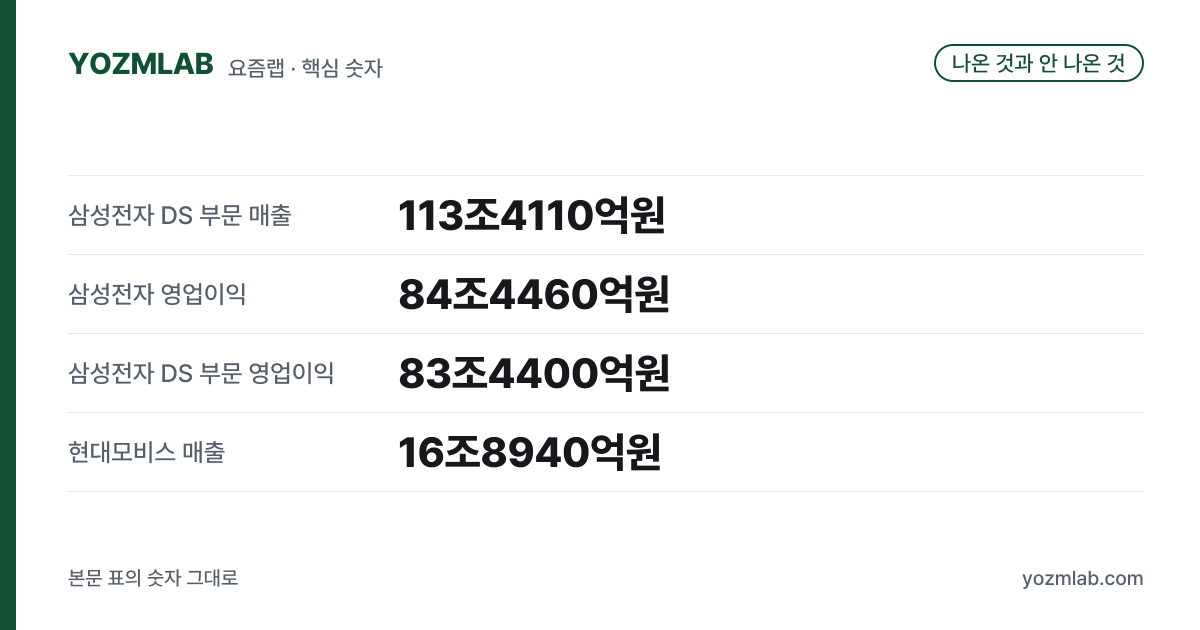Viewport: 1200px width, 630px height.
Task: Select the 83조4400억원 figure
Action: point(533,373)
